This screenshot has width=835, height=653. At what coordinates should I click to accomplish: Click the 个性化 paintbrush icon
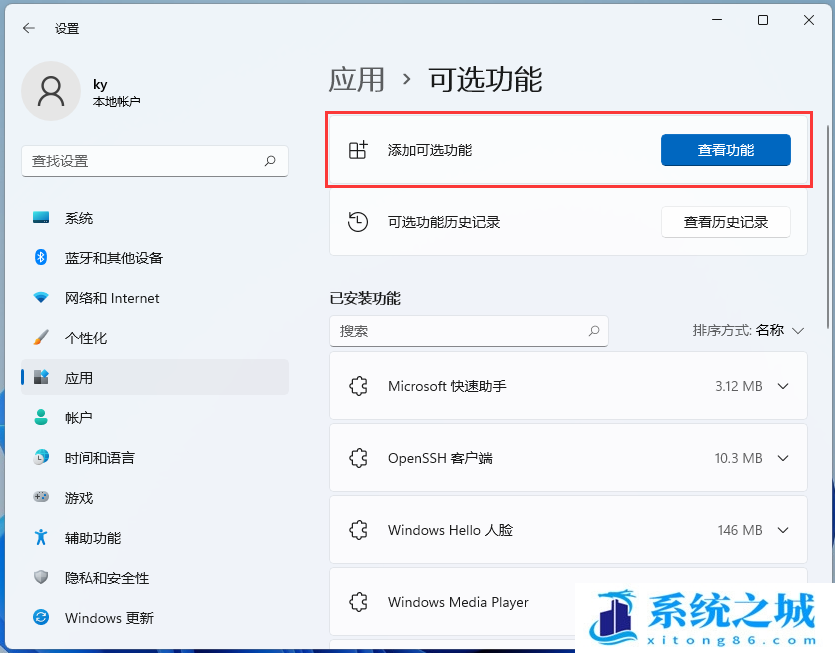coord(41,338)
